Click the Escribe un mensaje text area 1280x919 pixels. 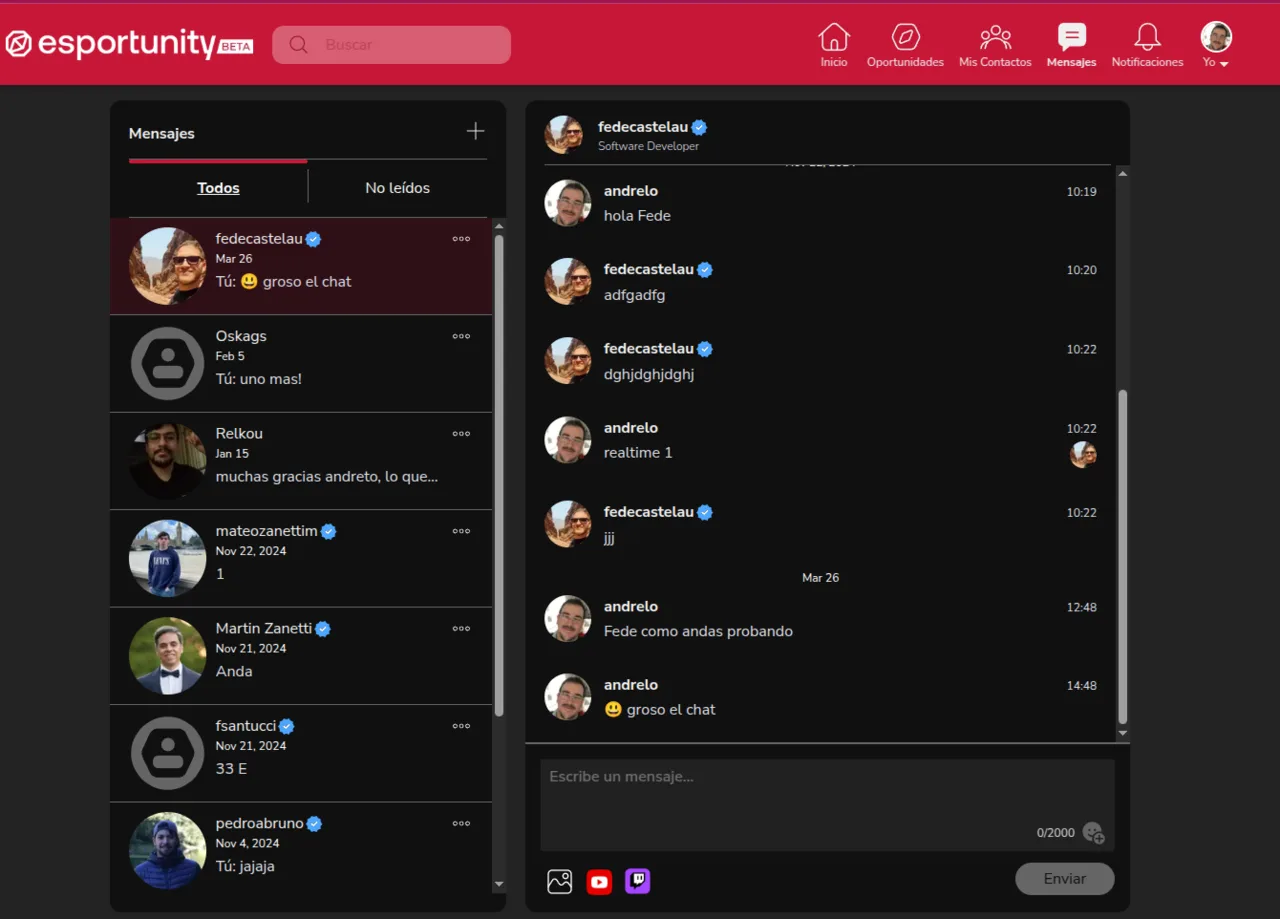point(827,805)
